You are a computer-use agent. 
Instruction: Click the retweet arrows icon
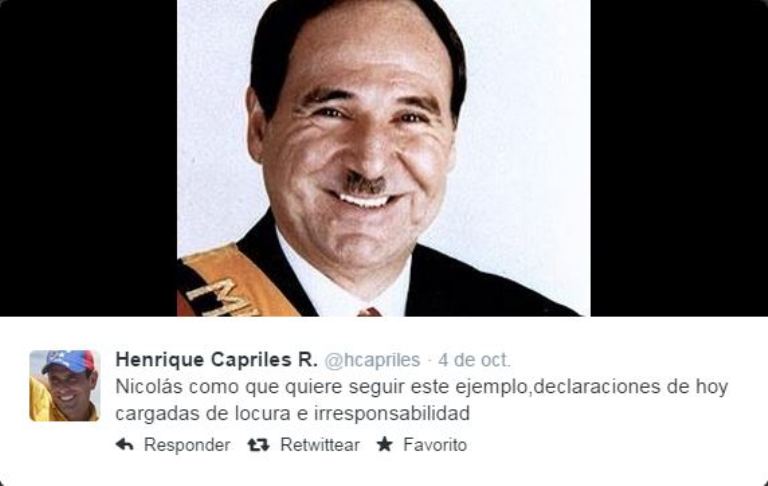pyautogui.click(x=258, y=444)
